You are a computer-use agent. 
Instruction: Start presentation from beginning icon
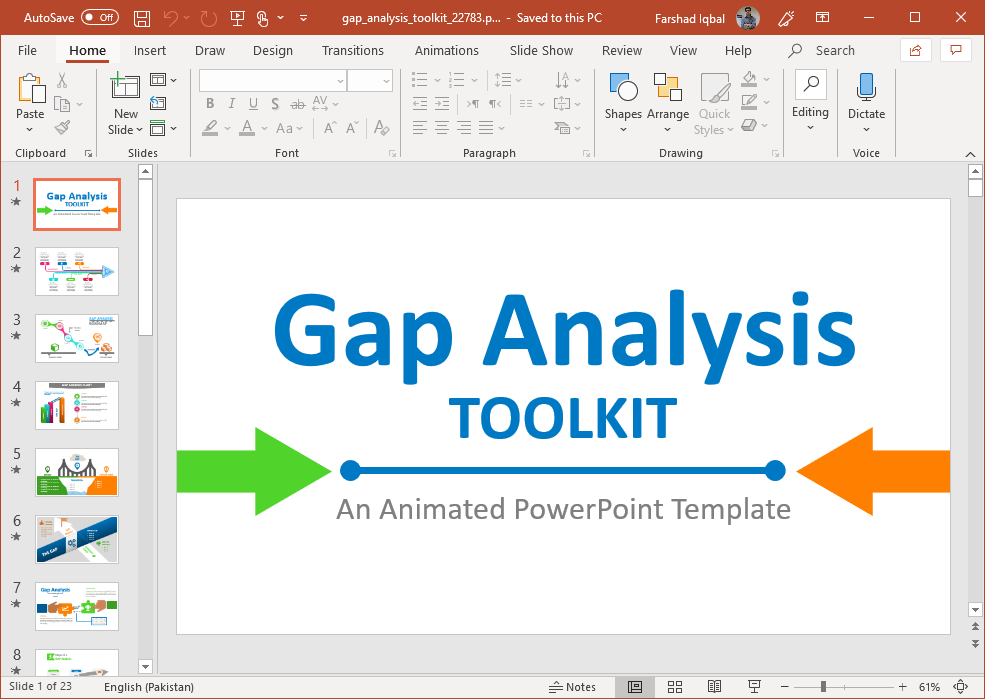pyautogui.click(x=237, y=18)
